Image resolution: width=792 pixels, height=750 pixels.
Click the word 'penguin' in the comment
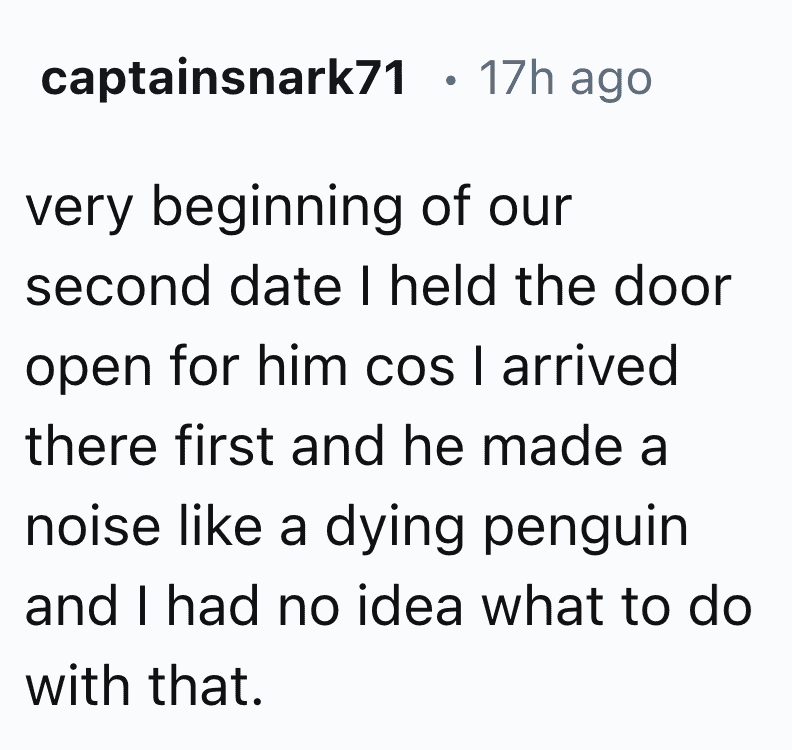[x=585, y=529]
